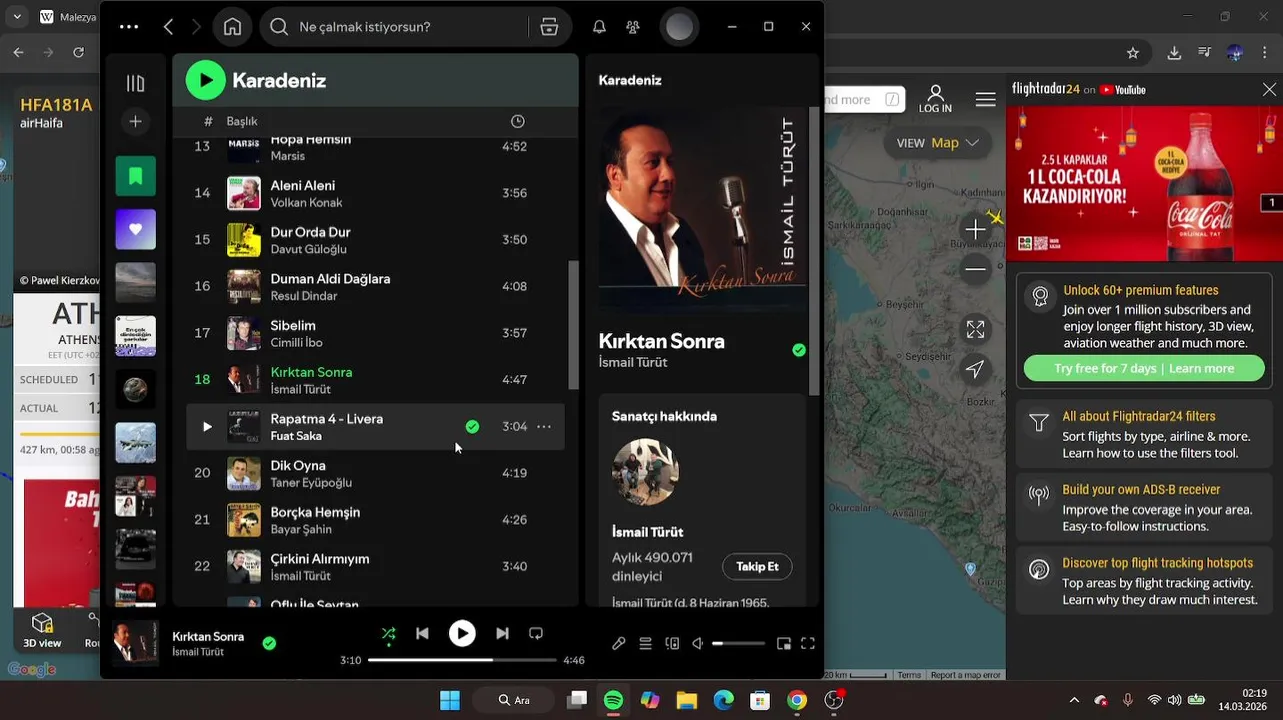Viewport: 1283px width, 720px height.
Task: Click Başlık column header
Action: pos(242,121)
